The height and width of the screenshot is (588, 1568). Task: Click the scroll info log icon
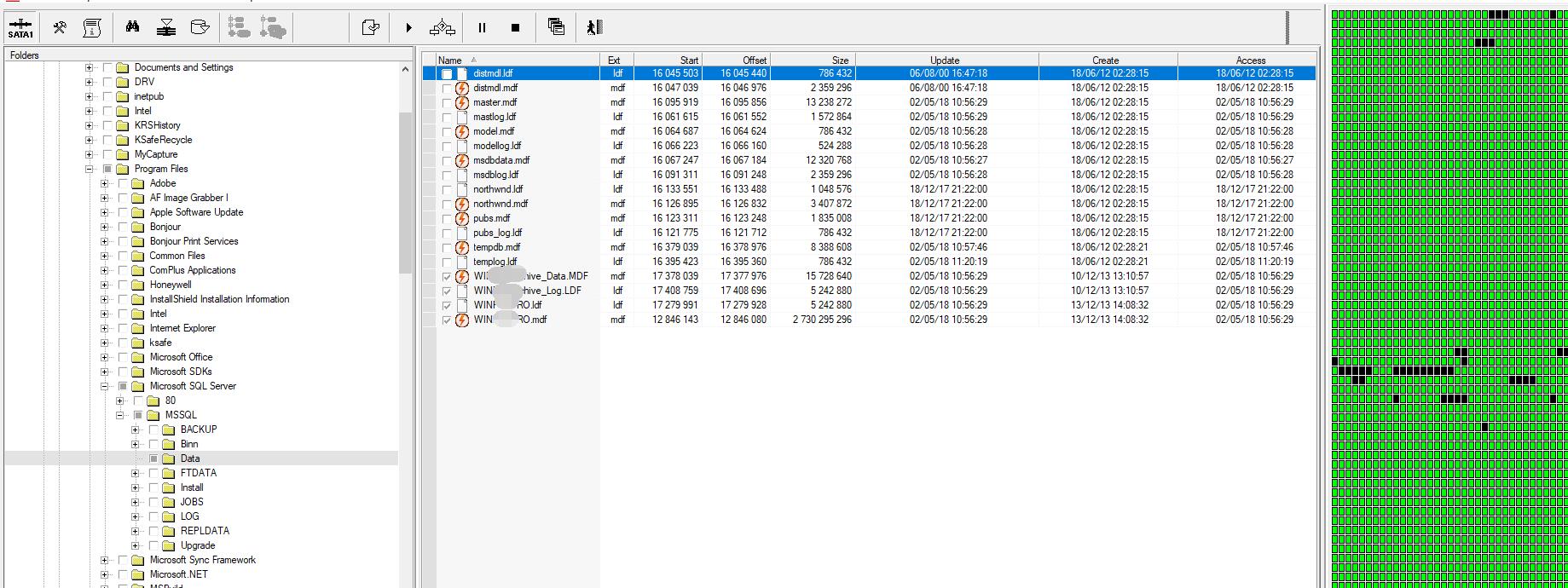[92, 28]
